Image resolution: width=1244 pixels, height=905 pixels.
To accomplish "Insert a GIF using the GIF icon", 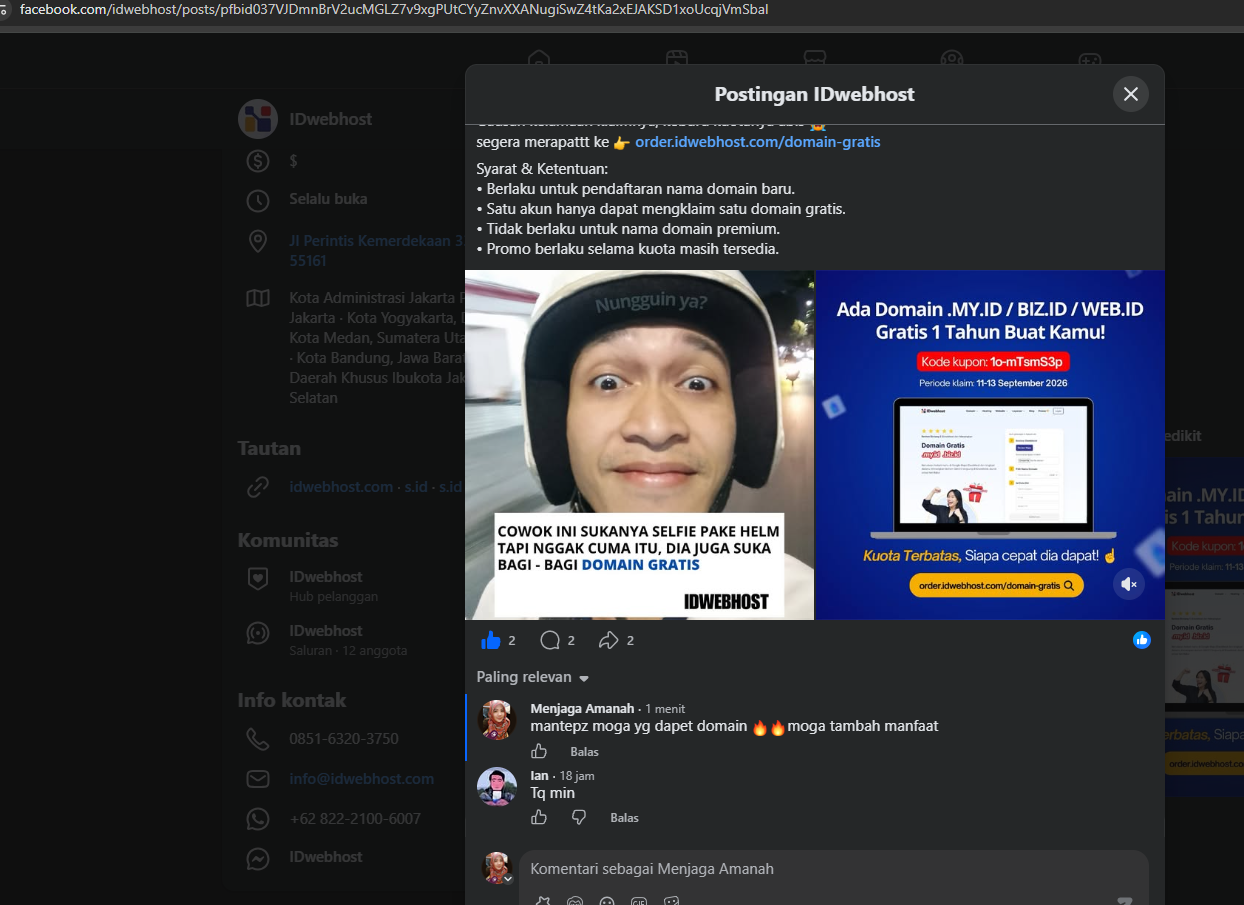I will coord(639,900).
